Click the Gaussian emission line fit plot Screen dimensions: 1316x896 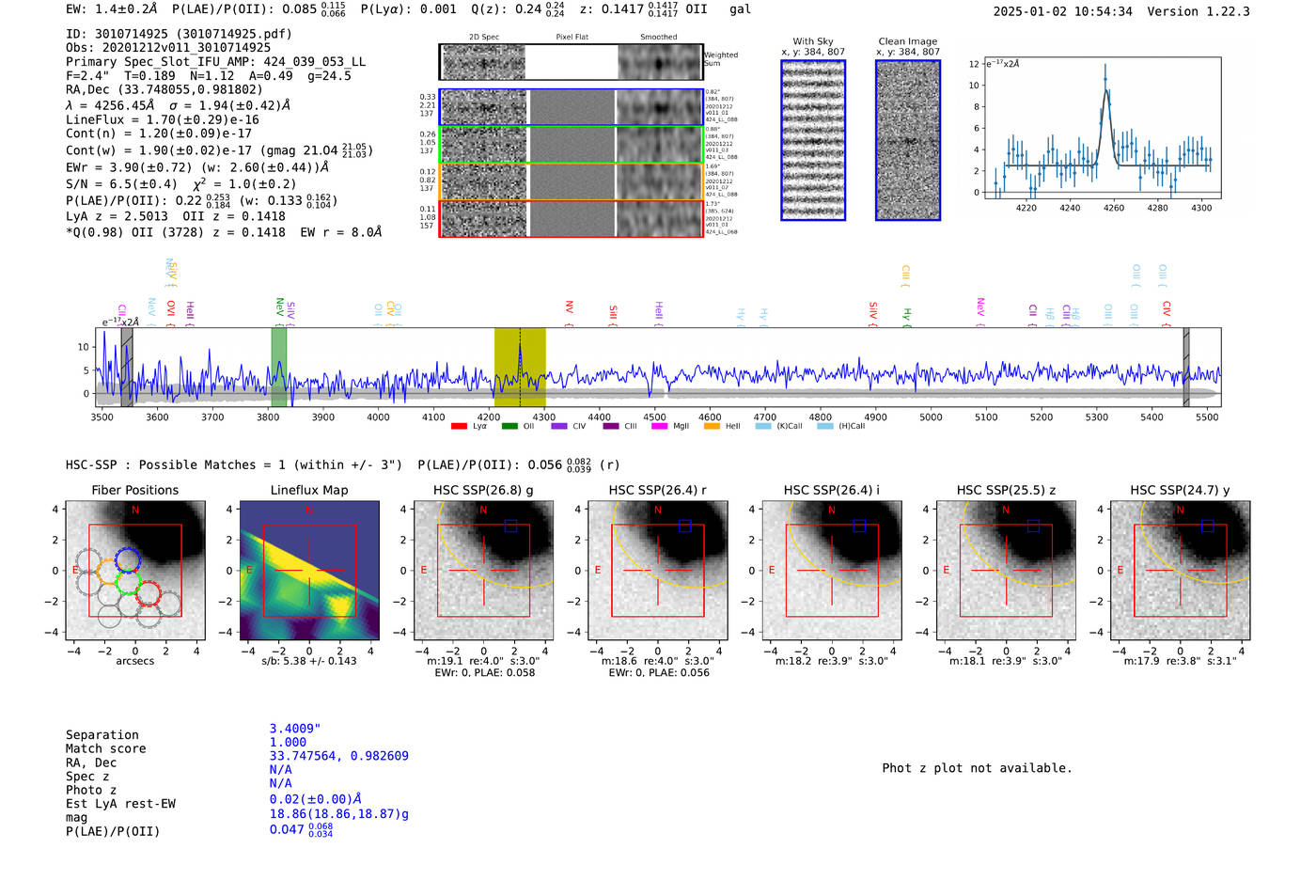coord(1102,127)
